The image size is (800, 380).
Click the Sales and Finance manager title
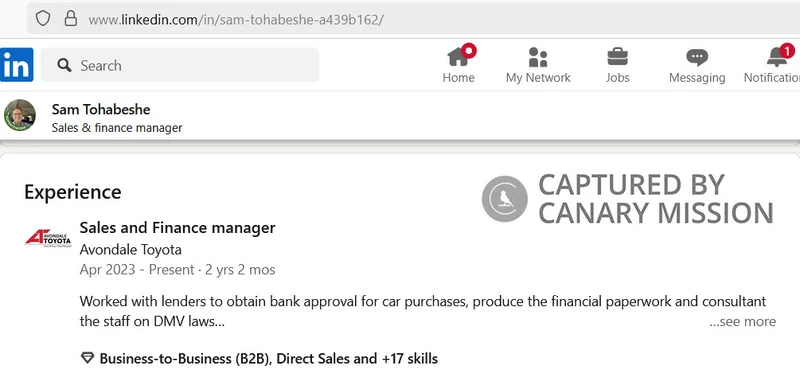point(178,227)
